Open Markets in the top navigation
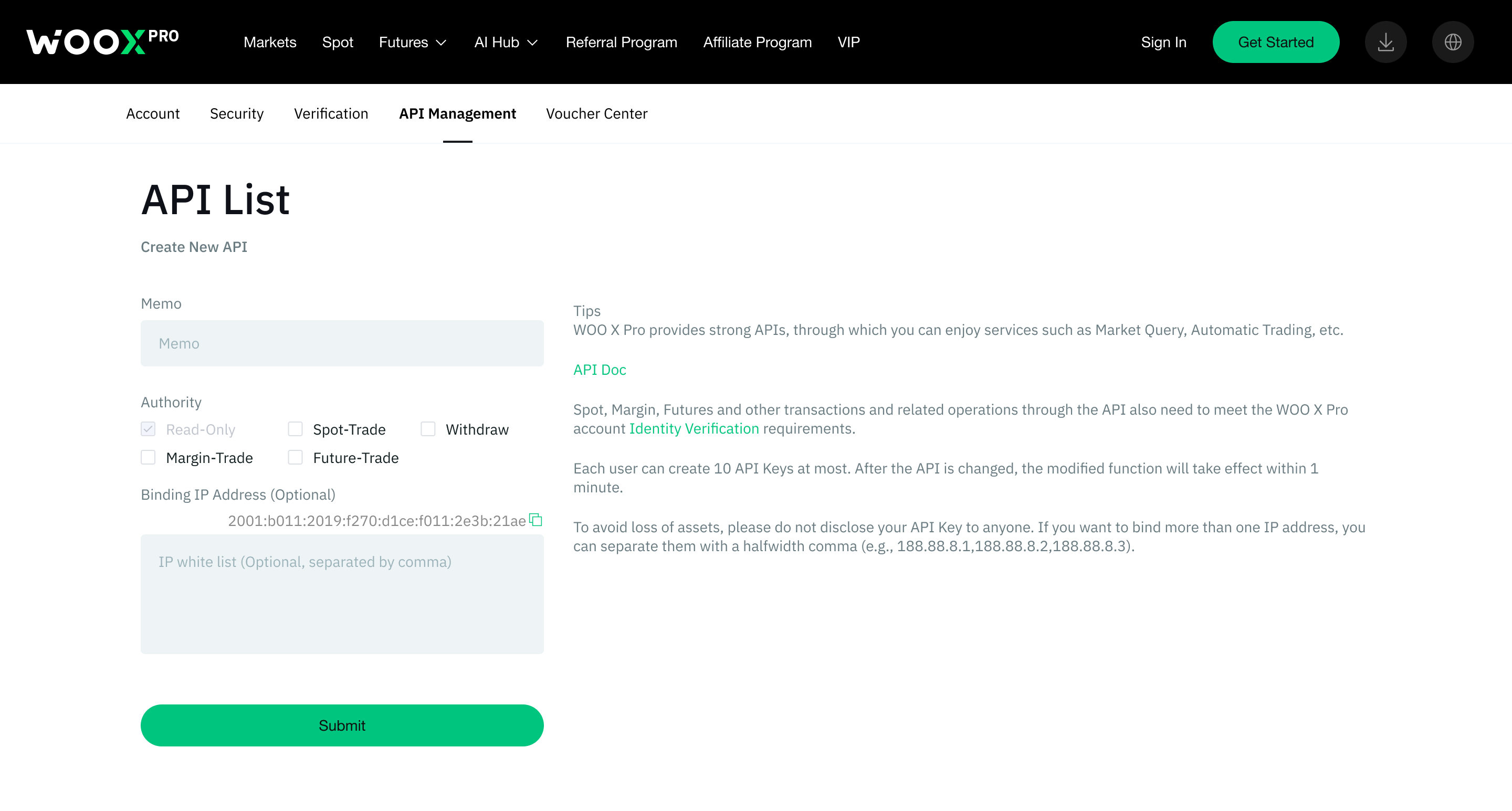The width and height of the screenshot is (1512, 811). pyautogui.click(x=270, y=42)
